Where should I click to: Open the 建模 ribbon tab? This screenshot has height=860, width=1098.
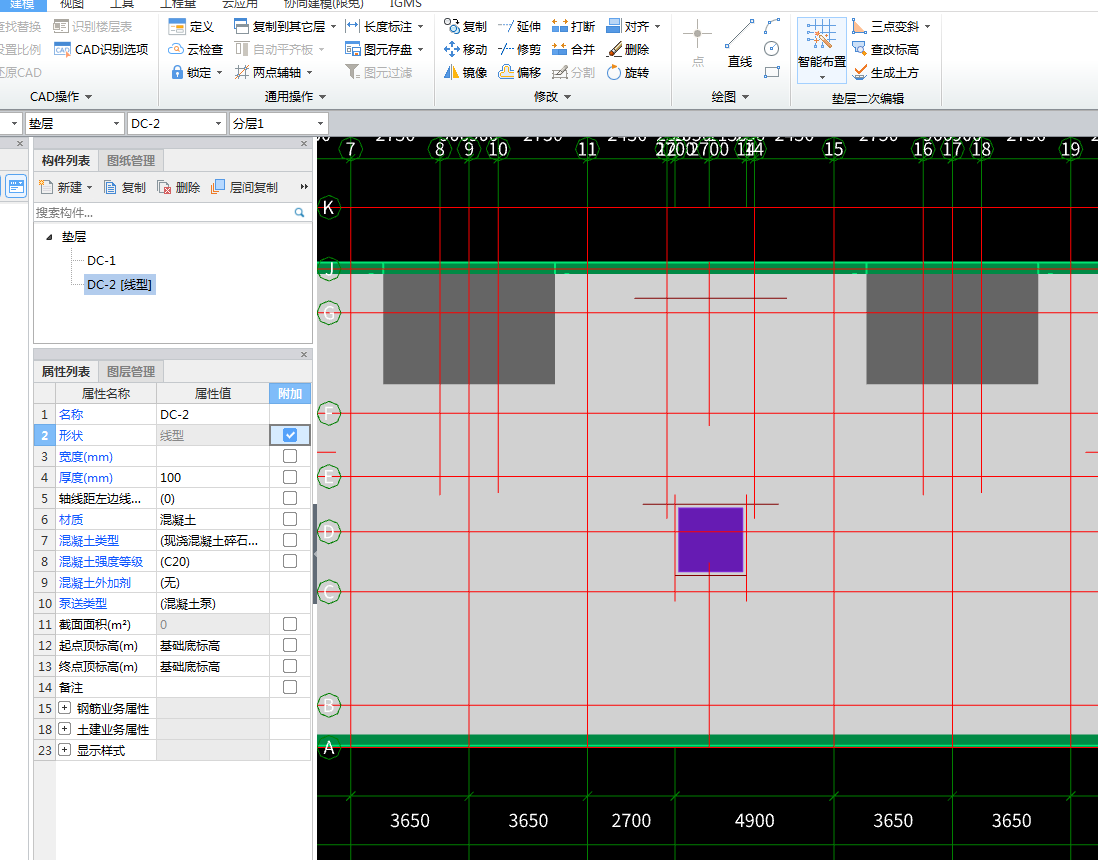[x=22, y=4]
